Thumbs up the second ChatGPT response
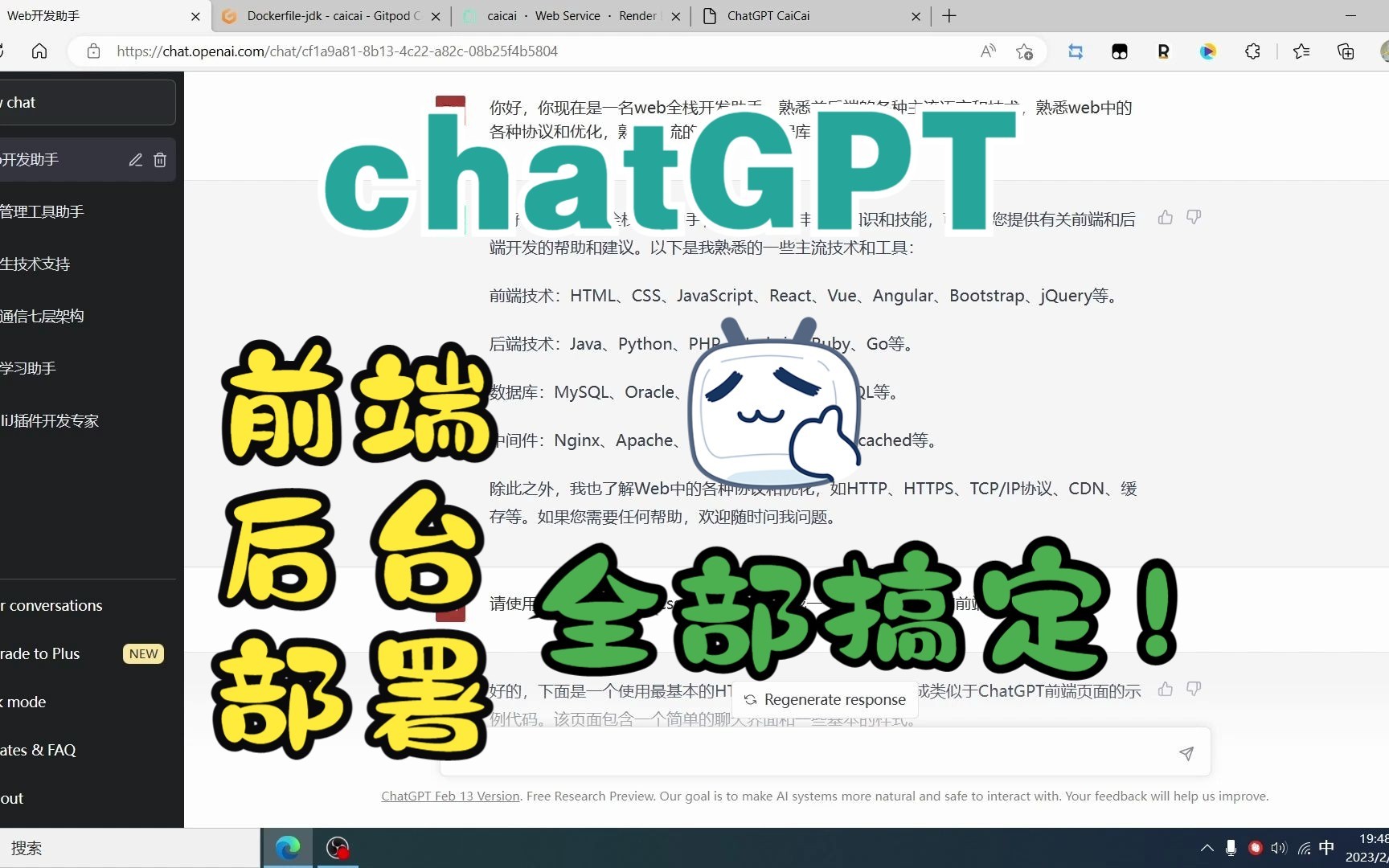This screenshot has height=868, width=1389. [1166, 689]
